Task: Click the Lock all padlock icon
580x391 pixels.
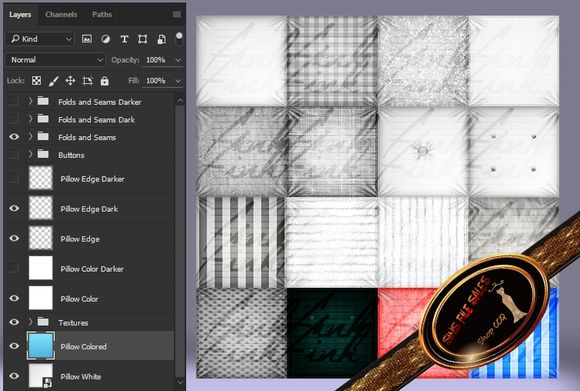Action: point(105,81)
